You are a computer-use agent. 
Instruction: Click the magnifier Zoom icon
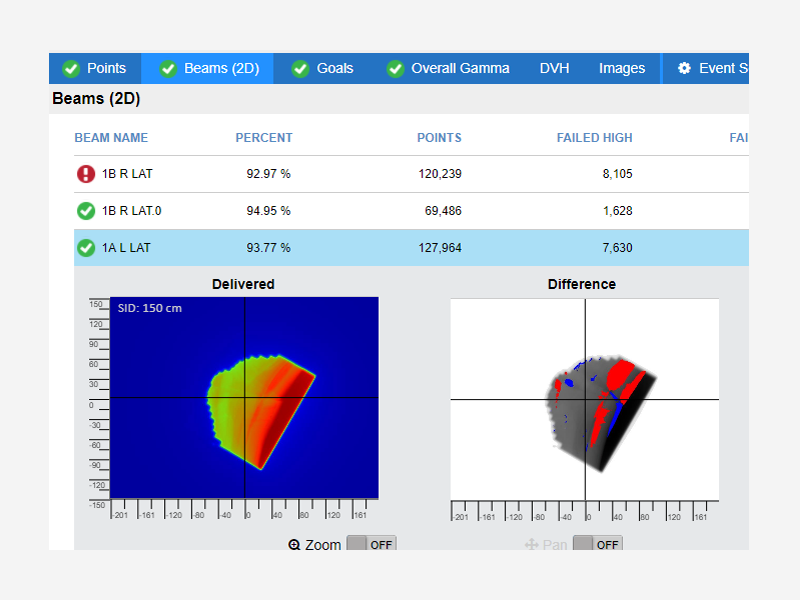coord(294,545)
